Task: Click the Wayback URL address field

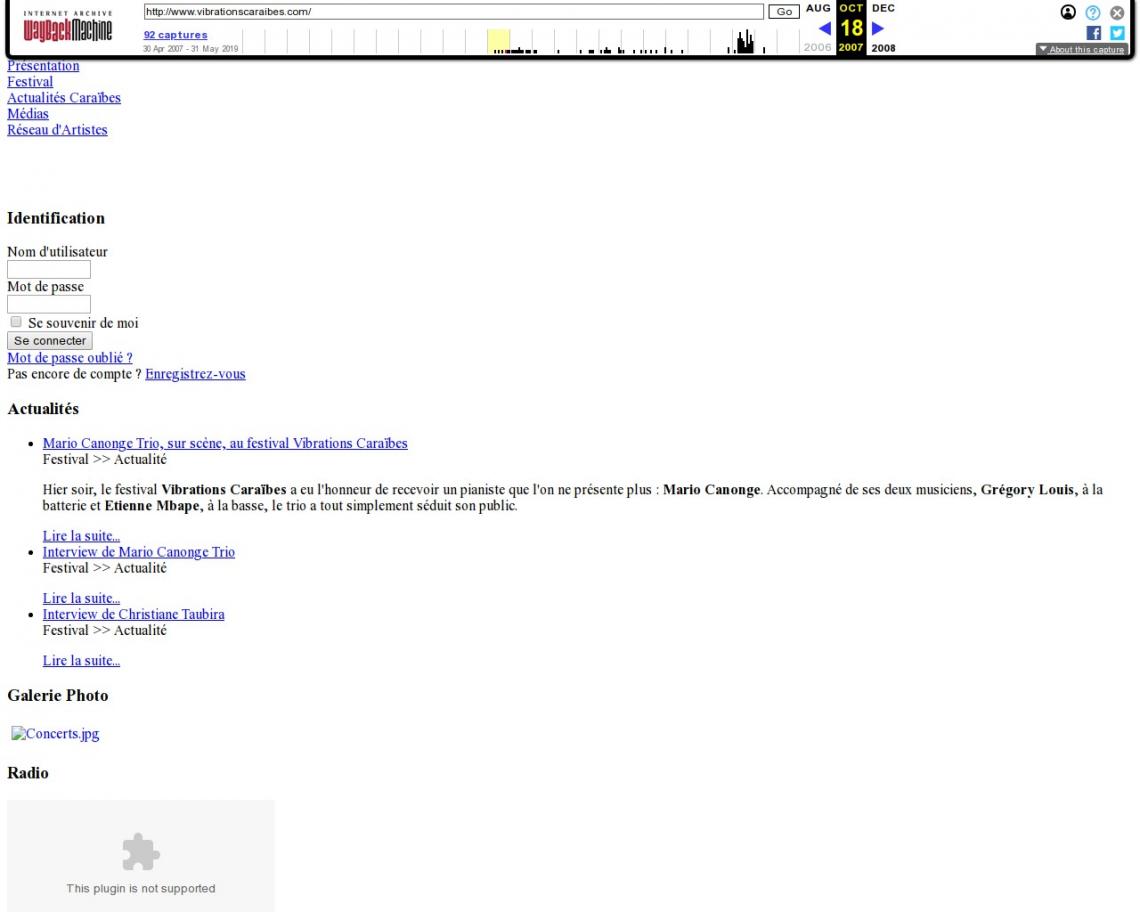Action: tap(454, 12)
